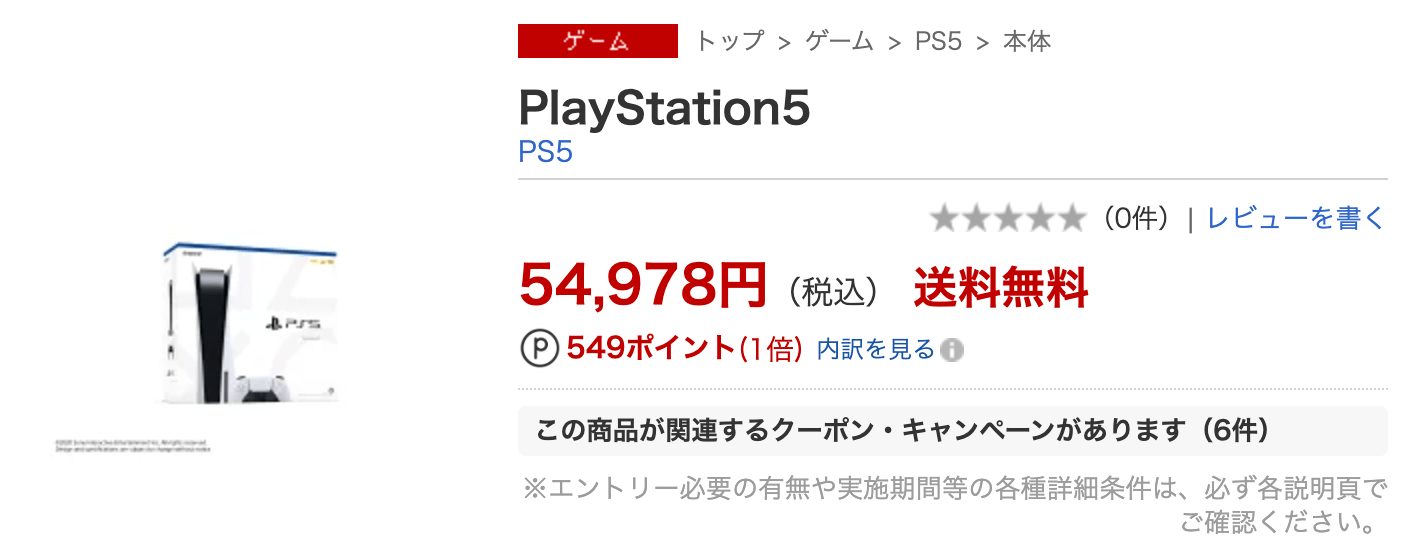The height and width of the screenshot is (556, 1406).
Task: Click the 54,978円 price
Action: pyautogui.click(x=643, y=287)
